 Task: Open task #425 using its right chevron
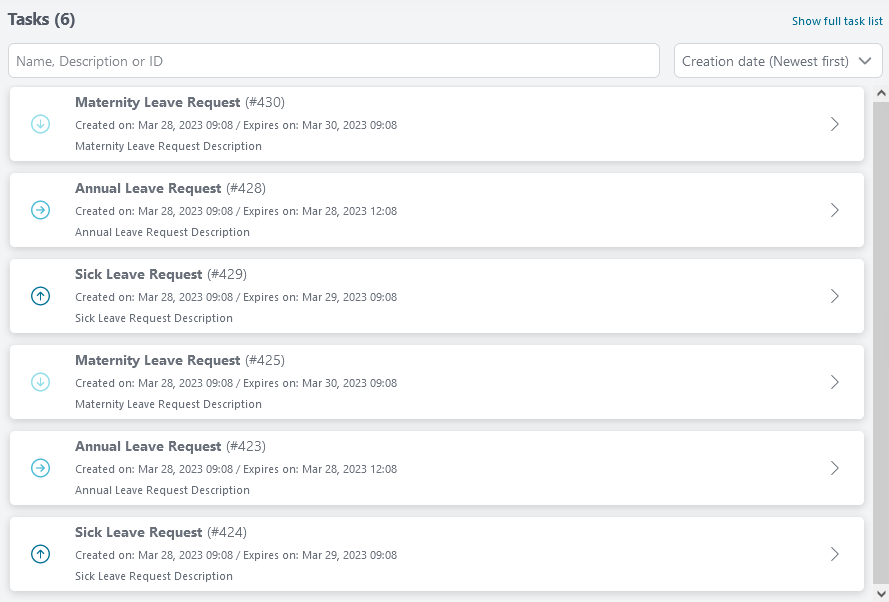tap(835, 382)
